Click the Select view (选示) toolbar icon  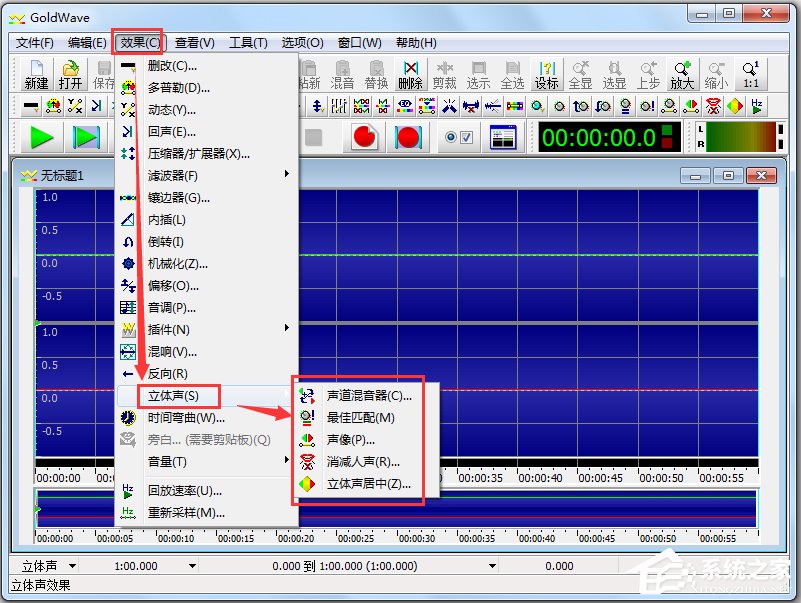coord(479,74)
